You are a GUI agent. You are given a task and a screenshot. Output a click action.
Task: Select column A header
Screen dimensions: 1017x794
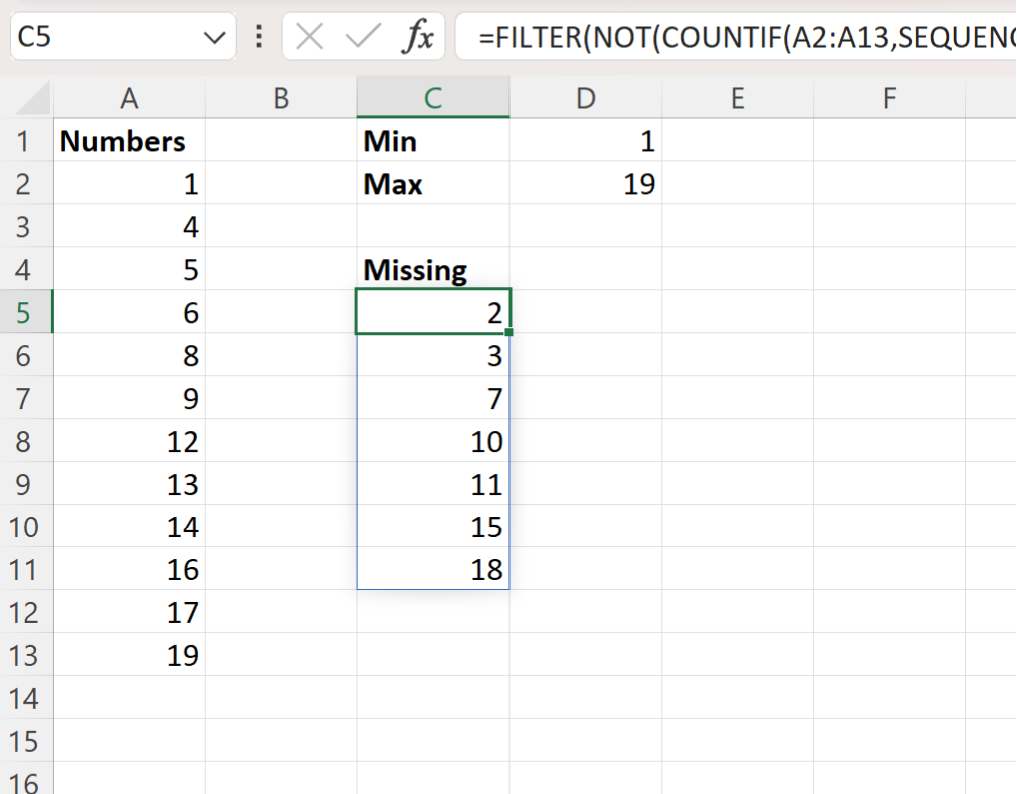[129, 98]
